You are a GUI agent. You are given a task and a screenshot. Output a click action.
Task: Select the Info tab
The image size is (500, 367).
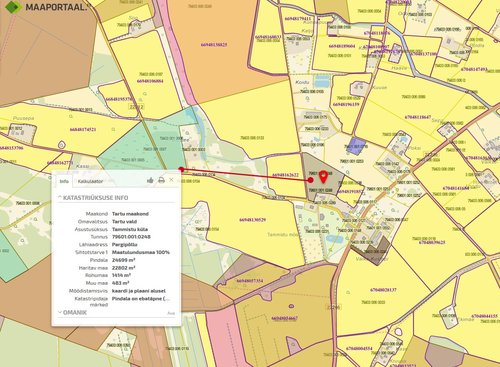(x=64, y=181)
